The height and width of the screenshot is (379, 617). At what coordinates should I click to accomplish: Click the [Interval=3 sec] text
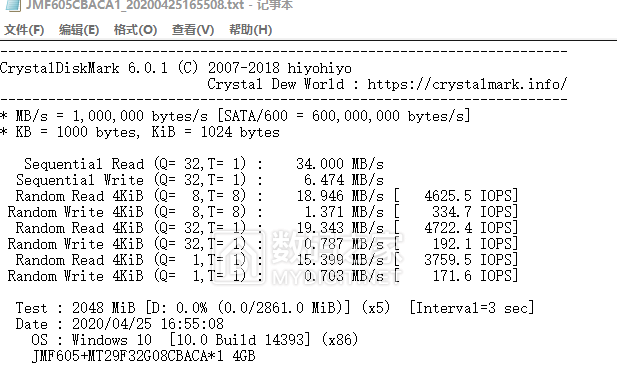(471, 308)
